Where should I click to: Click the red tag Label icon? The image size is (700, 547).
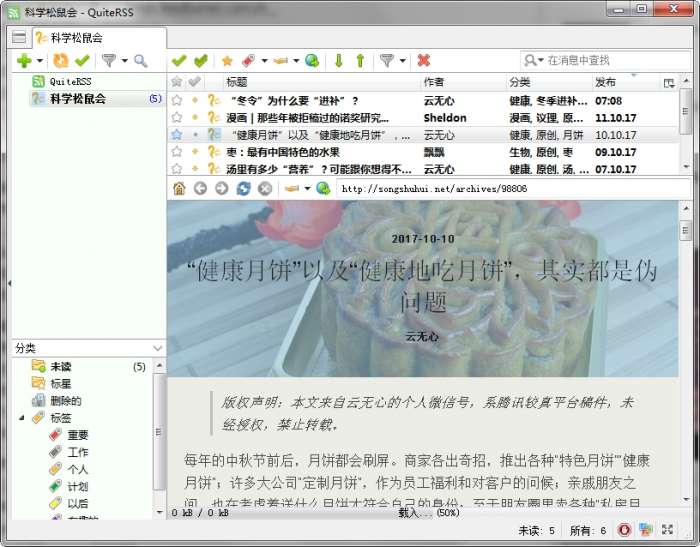pos(249,60)
